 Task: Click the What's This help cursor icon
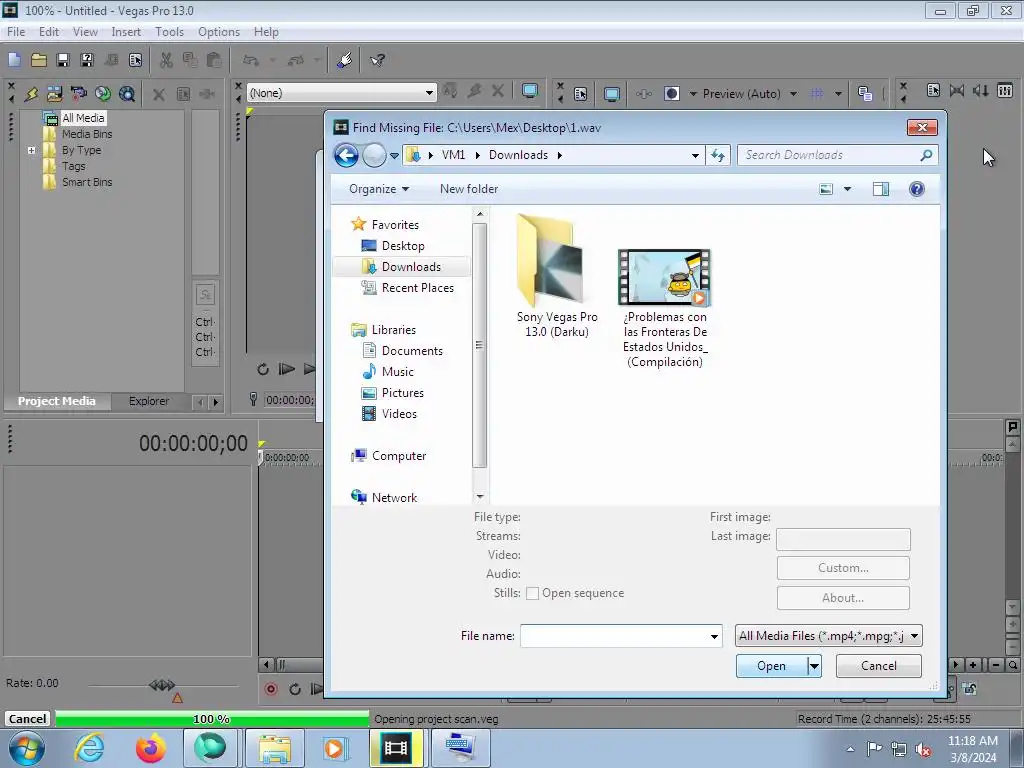377,61
